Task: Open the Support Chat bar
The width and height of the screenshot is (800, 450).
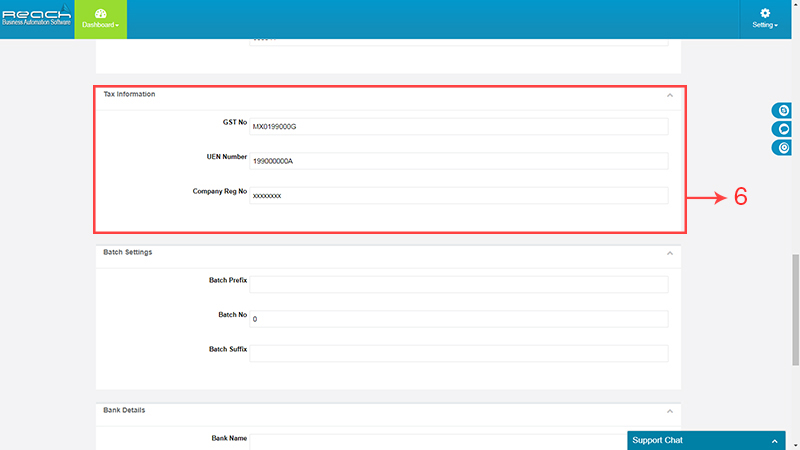Action: point(706,440)
